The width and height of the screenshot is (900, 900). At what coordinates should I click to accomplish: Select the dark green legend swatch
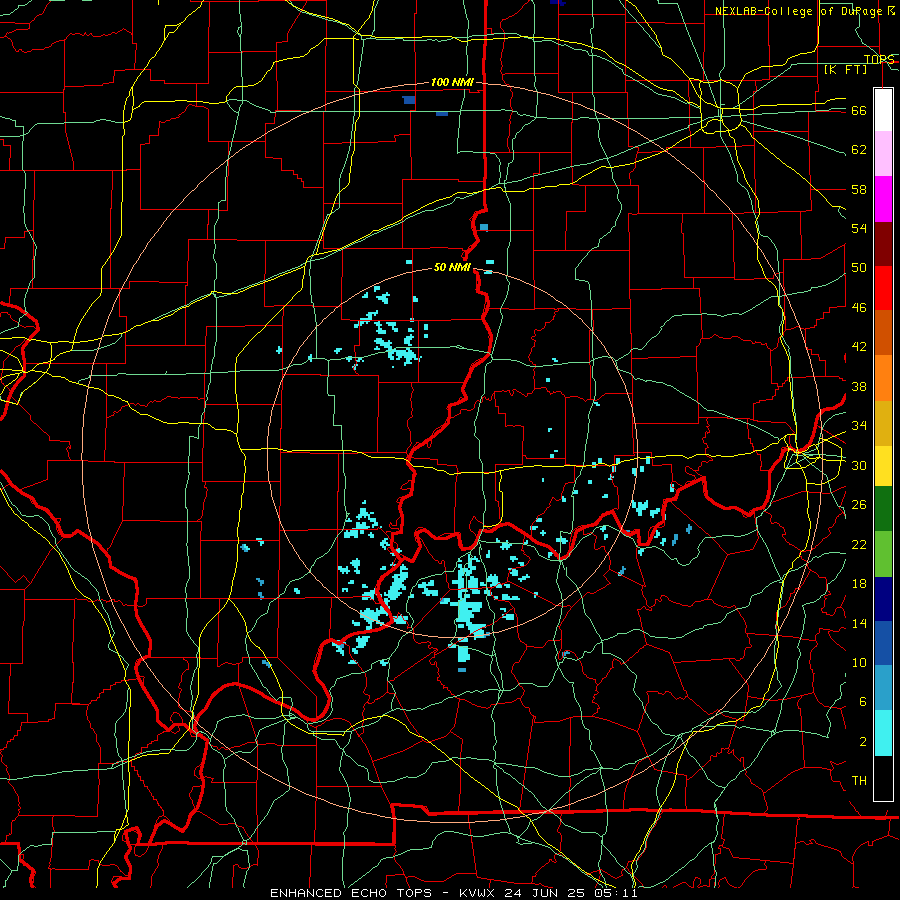883,509
